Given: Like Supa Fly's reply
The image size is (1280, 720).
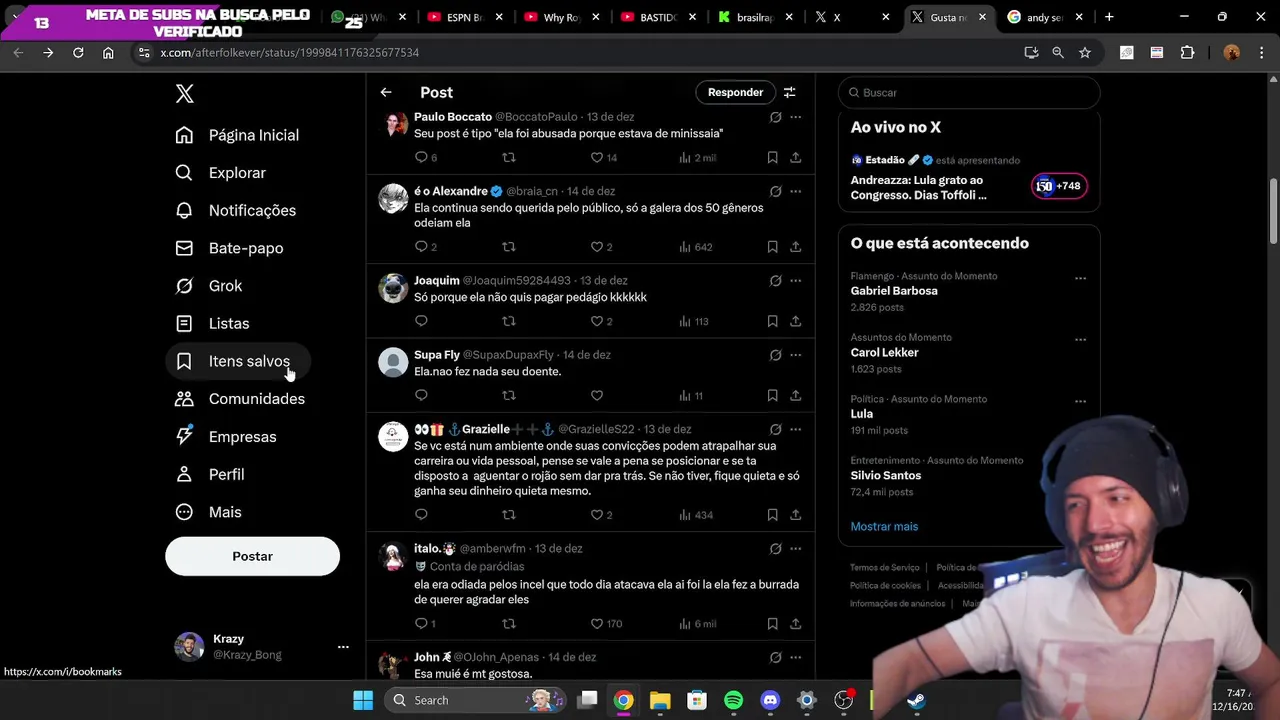Looking at the screenshot, I should 597,395.
